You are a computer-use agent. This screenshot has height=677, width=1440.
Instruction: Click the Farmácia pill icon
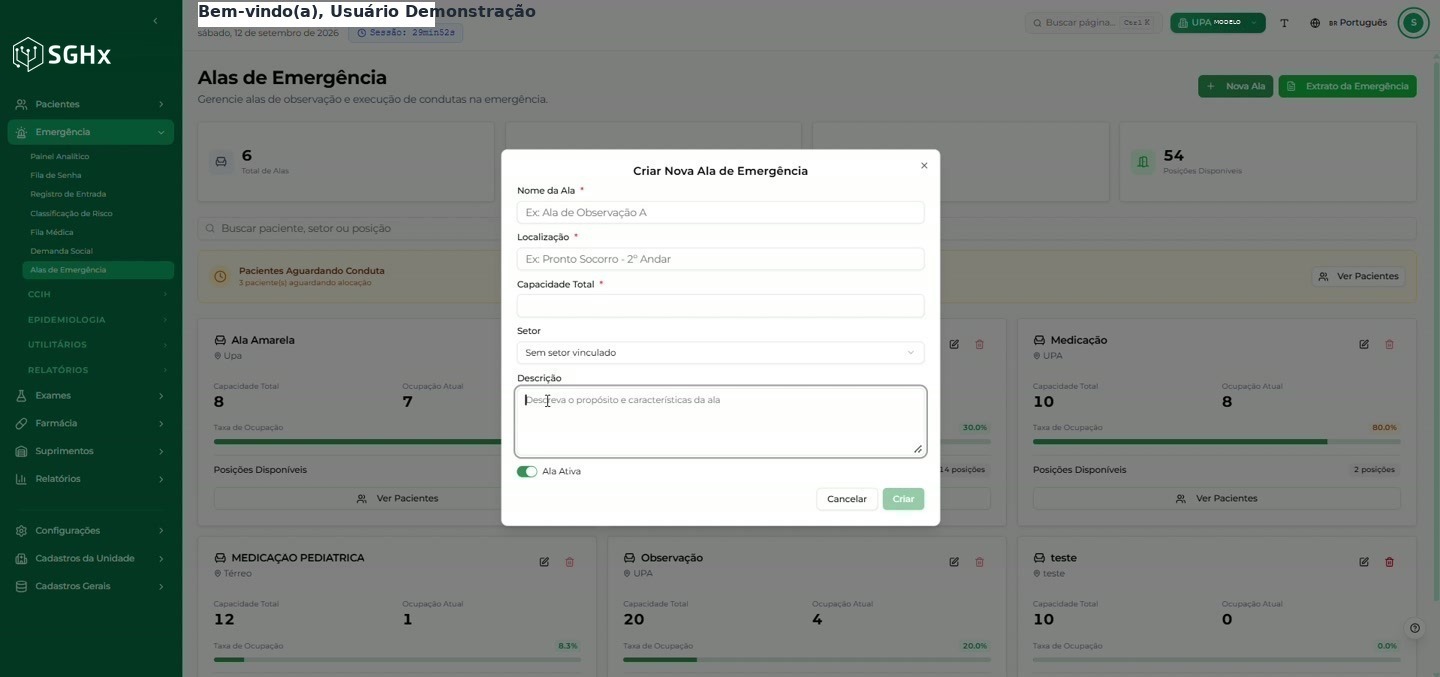coord(21,424)
